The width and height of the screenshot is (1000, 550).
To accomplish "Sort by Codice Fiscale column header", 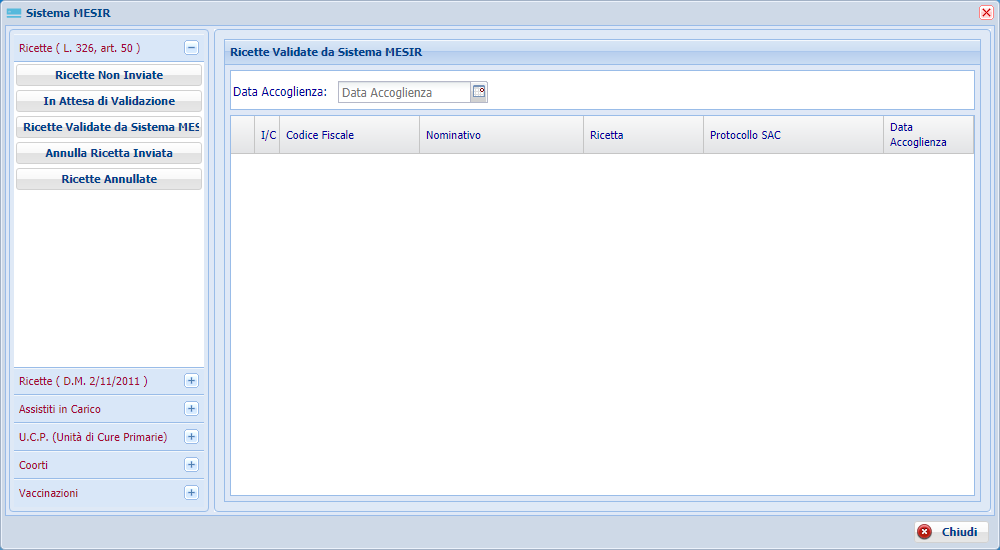I will [349, 135].
